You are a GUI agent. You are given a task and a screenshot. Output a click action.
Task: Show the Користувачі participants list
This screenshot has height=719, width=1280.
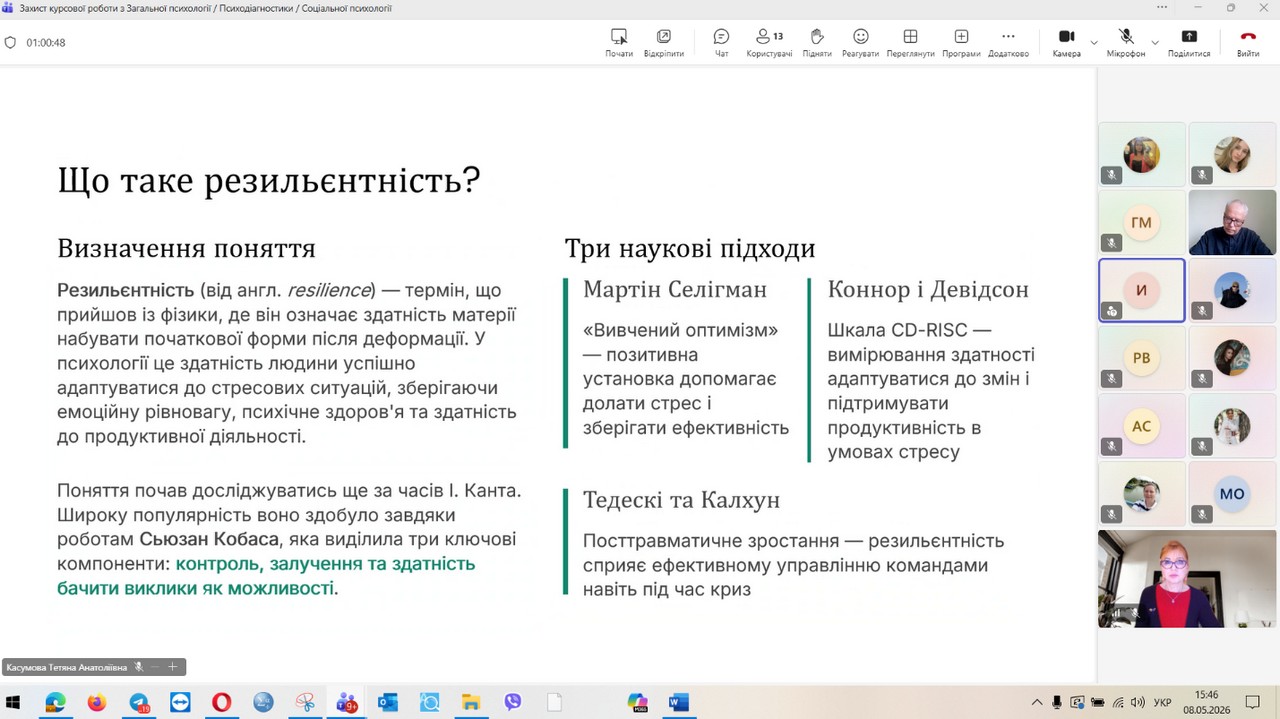click(x=769, y=42)
